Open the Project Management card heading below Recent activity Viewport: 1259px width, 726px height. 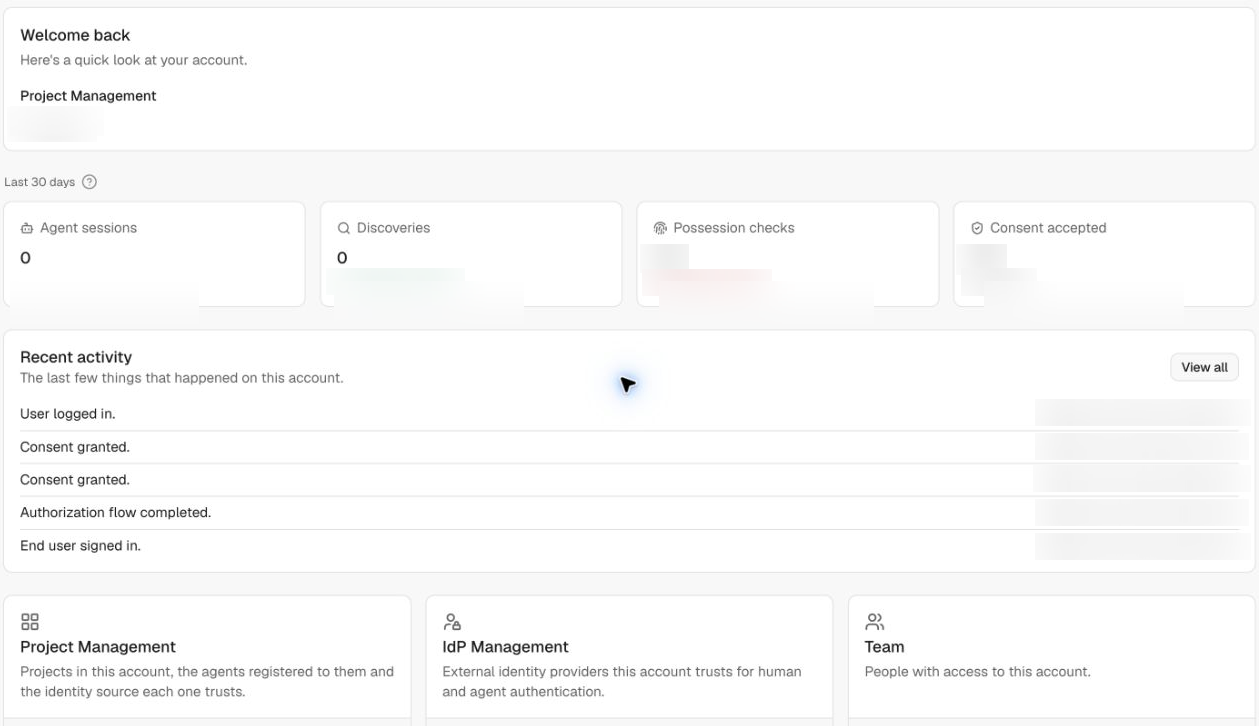coord(98,647)
